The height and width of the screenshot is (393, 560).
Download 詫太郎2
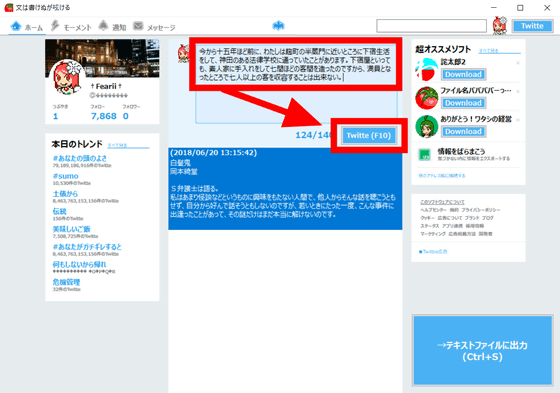click(x=463, y=74)
